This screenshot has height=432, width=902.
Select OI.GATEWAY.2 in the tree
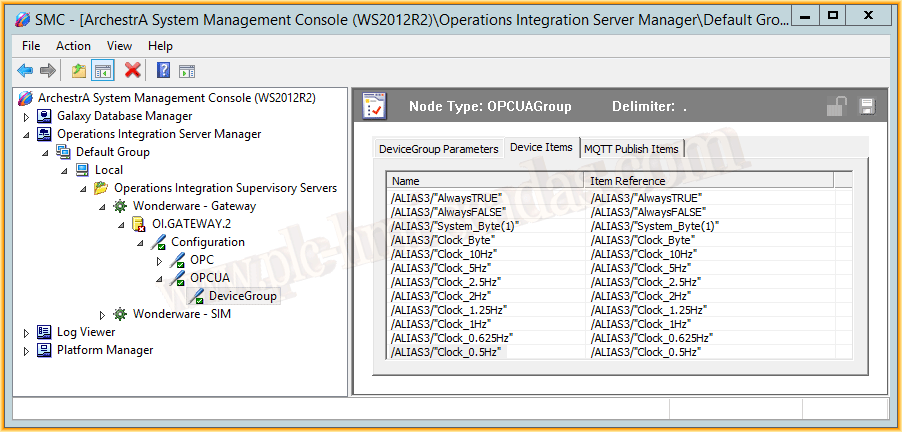(x=185, y=224)
